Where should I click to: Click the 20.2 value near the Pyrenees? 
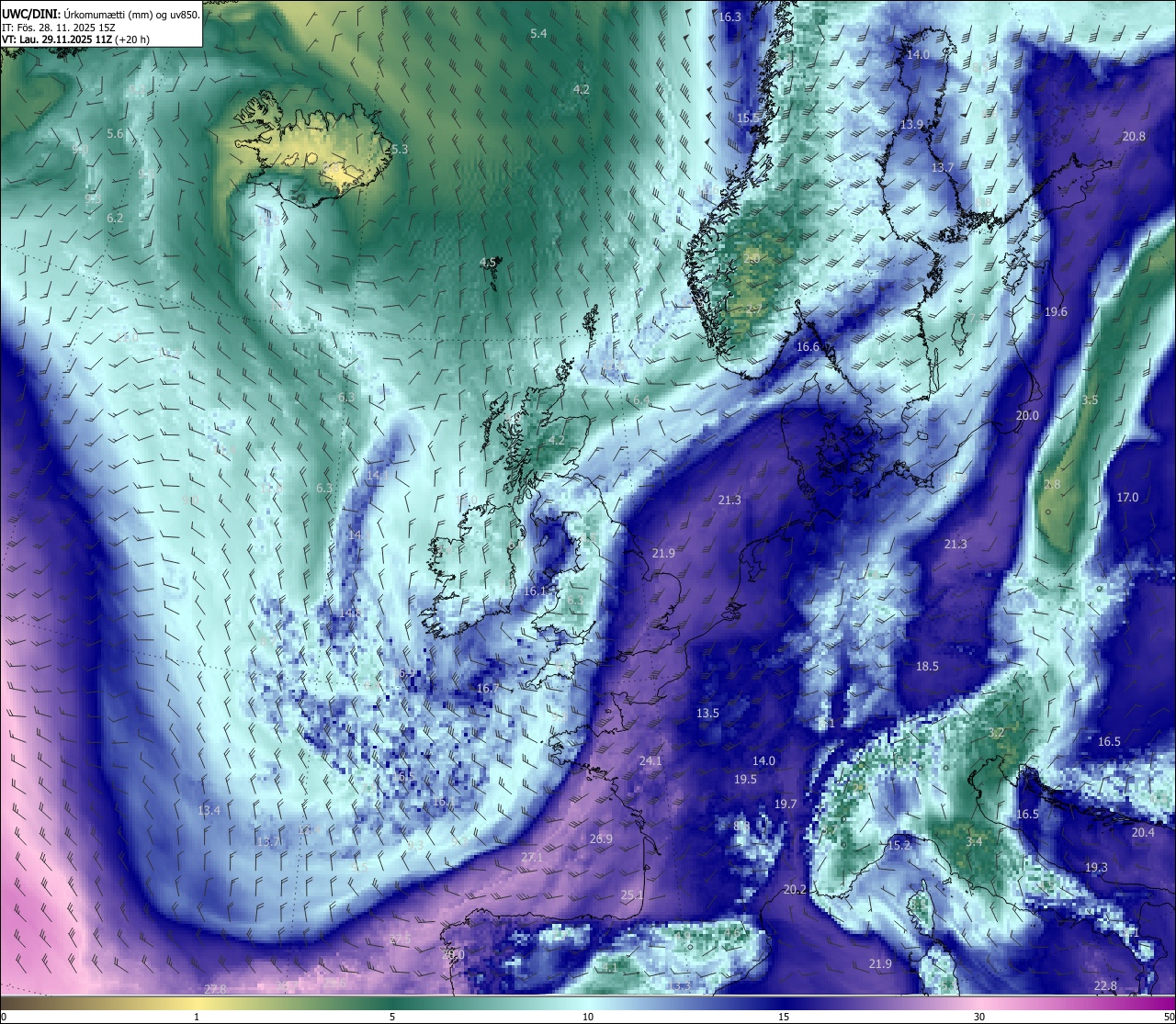(x=795, y=889)
